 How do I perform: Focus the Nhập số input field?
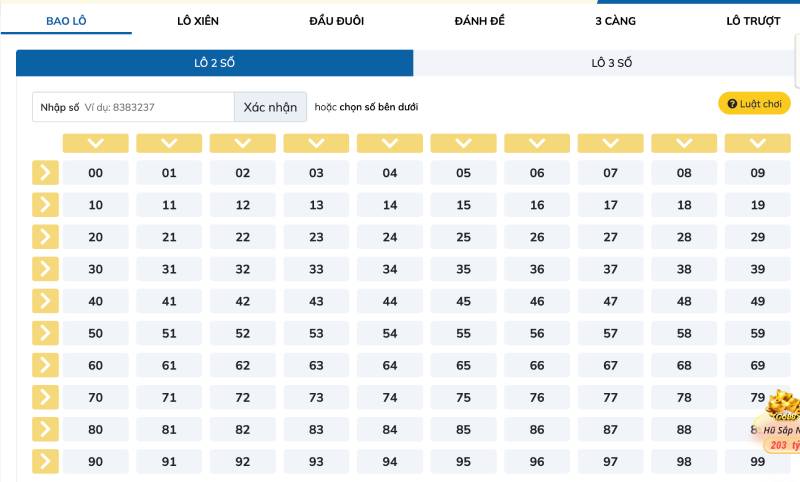point(157,107)
